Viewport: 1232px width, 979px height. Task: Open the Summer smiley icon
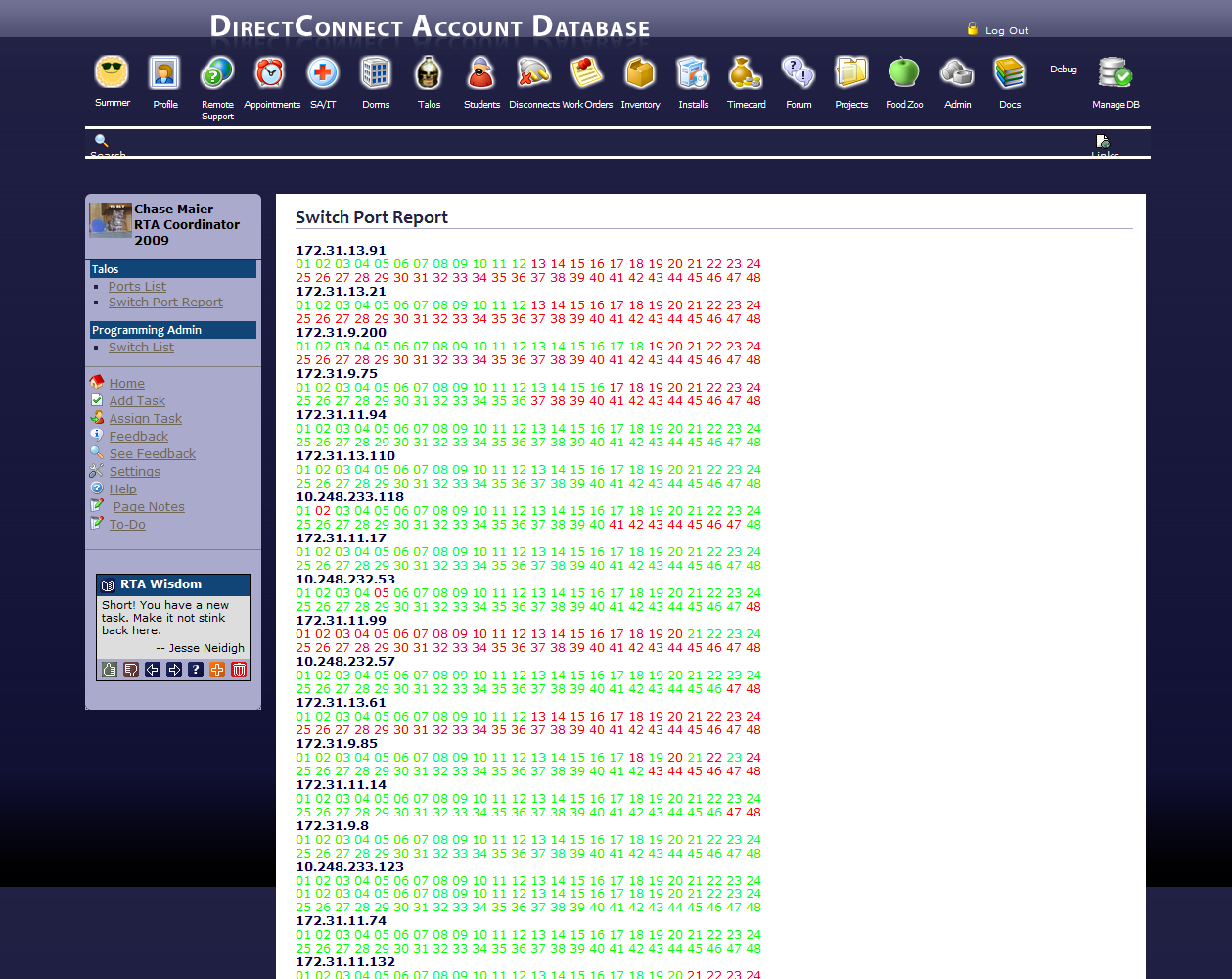tap(112, 72)
